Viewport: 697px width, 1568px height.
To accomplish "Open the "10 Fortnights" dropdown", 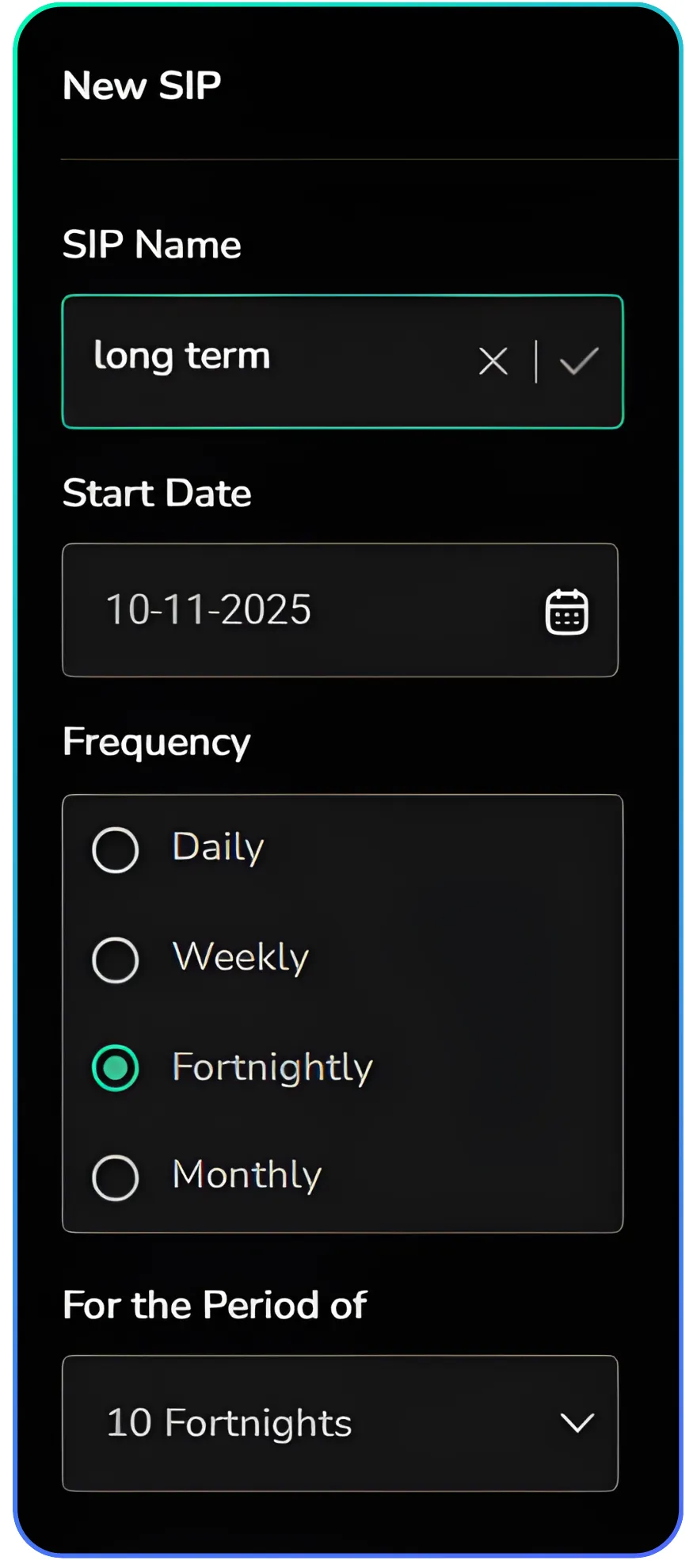I will point(317,1423).
